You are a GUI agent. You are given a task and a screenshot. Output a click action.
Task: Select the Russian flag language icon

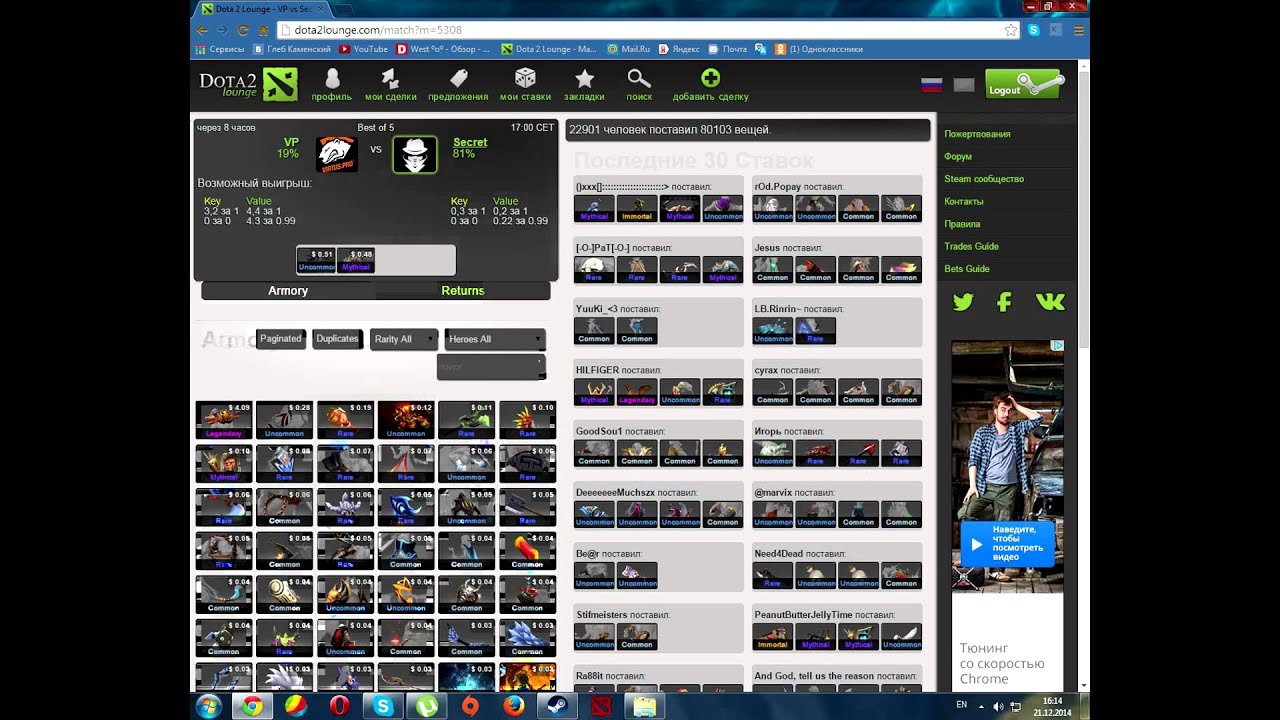coord(932,85)
